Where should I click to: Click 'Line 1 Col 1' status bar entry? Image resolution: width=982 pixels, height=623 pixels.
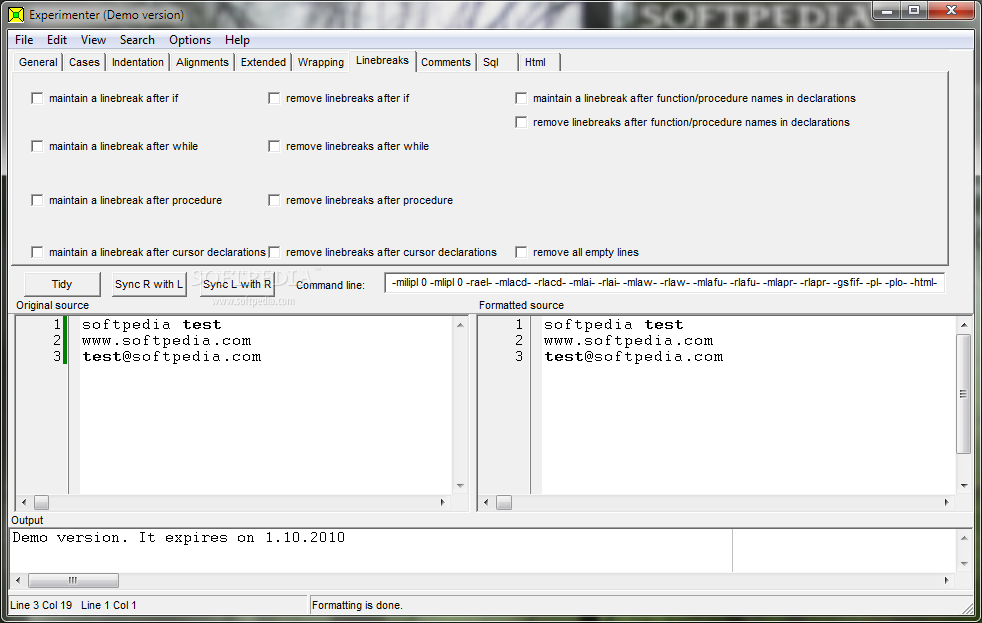109,605
